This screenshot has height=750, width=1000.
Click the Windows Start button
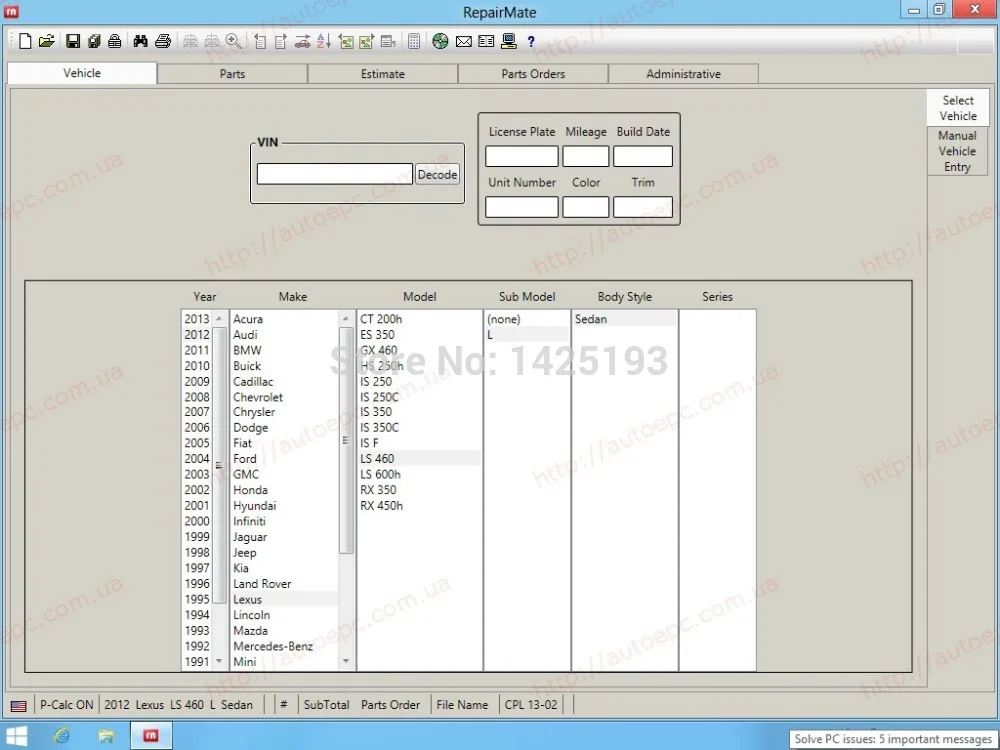pos(15,736)
